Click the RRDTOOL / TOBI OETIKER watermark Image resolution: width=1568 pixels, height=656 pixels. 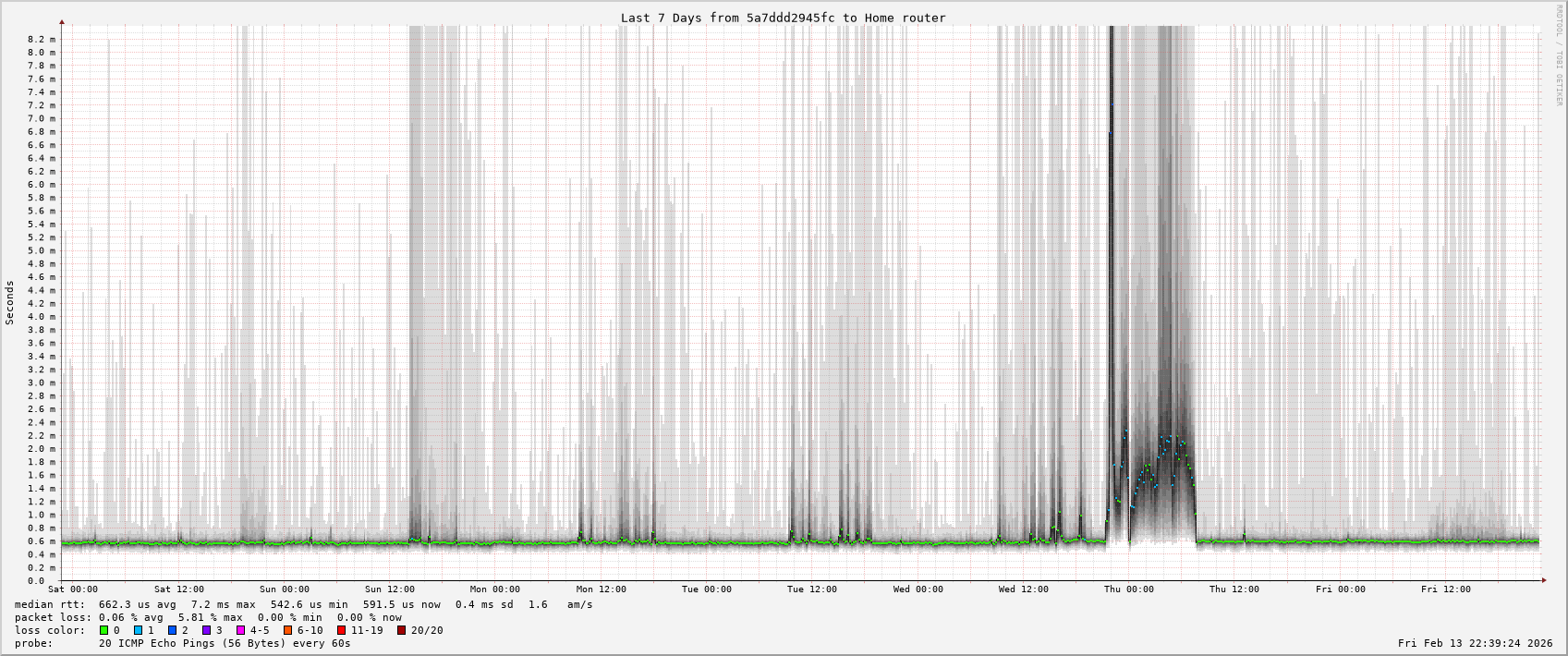[1557, 55]
